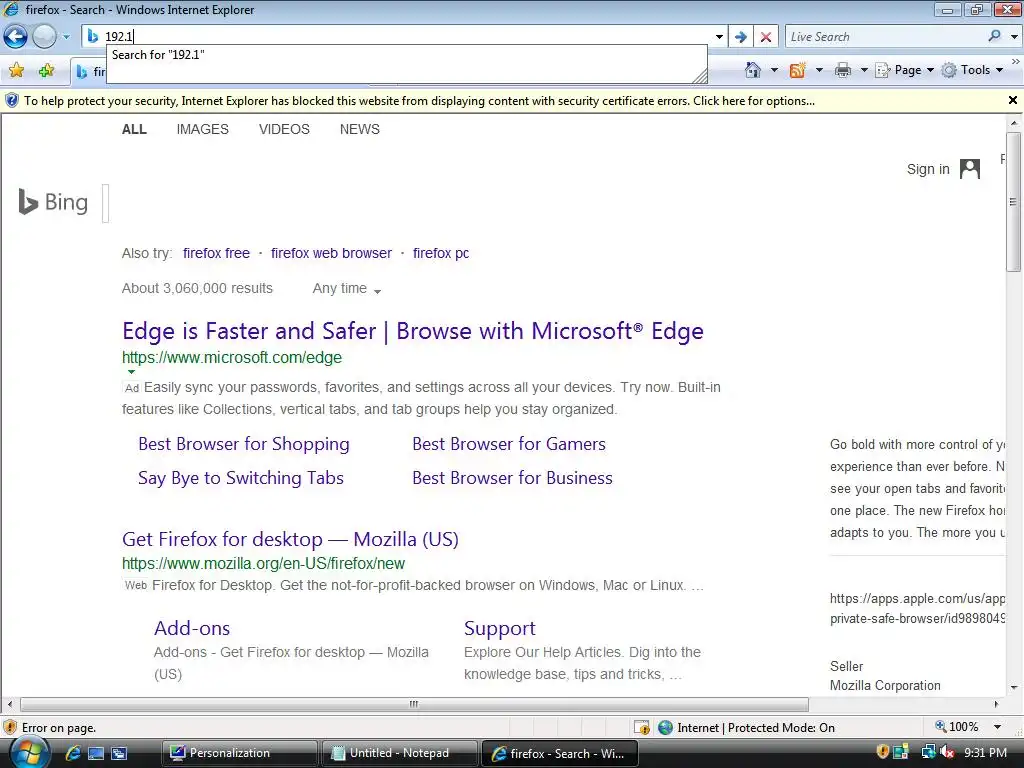This screenshot has width=1024, height=768.
Task: Click the 'firefox free' suggestion
Action: [216, 253]
